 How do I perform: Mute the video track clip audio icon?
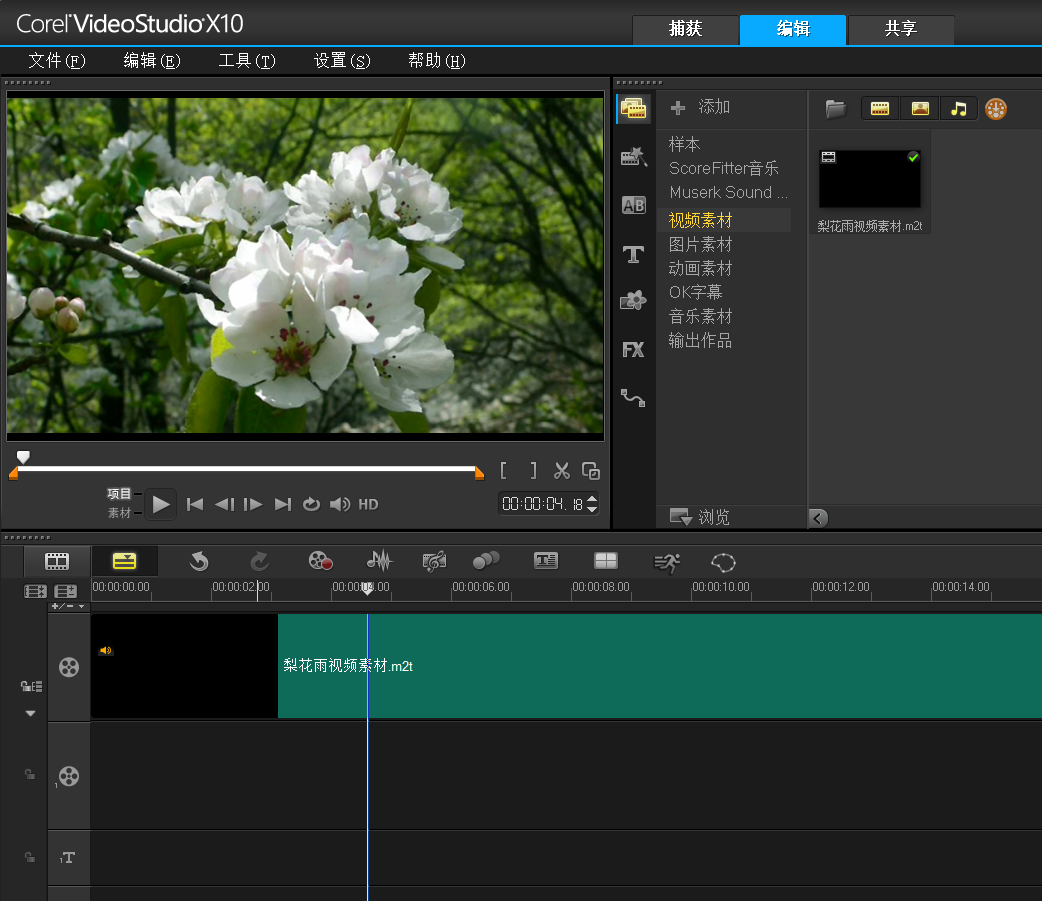[106, 651]
